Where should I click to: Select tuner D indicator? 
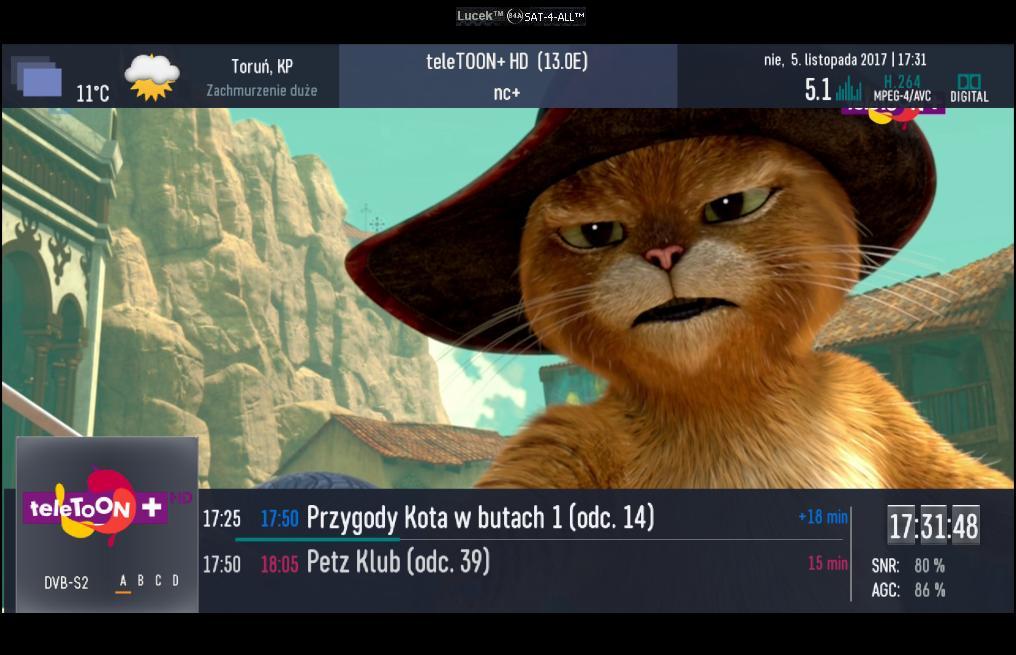[x=176, y=580]
